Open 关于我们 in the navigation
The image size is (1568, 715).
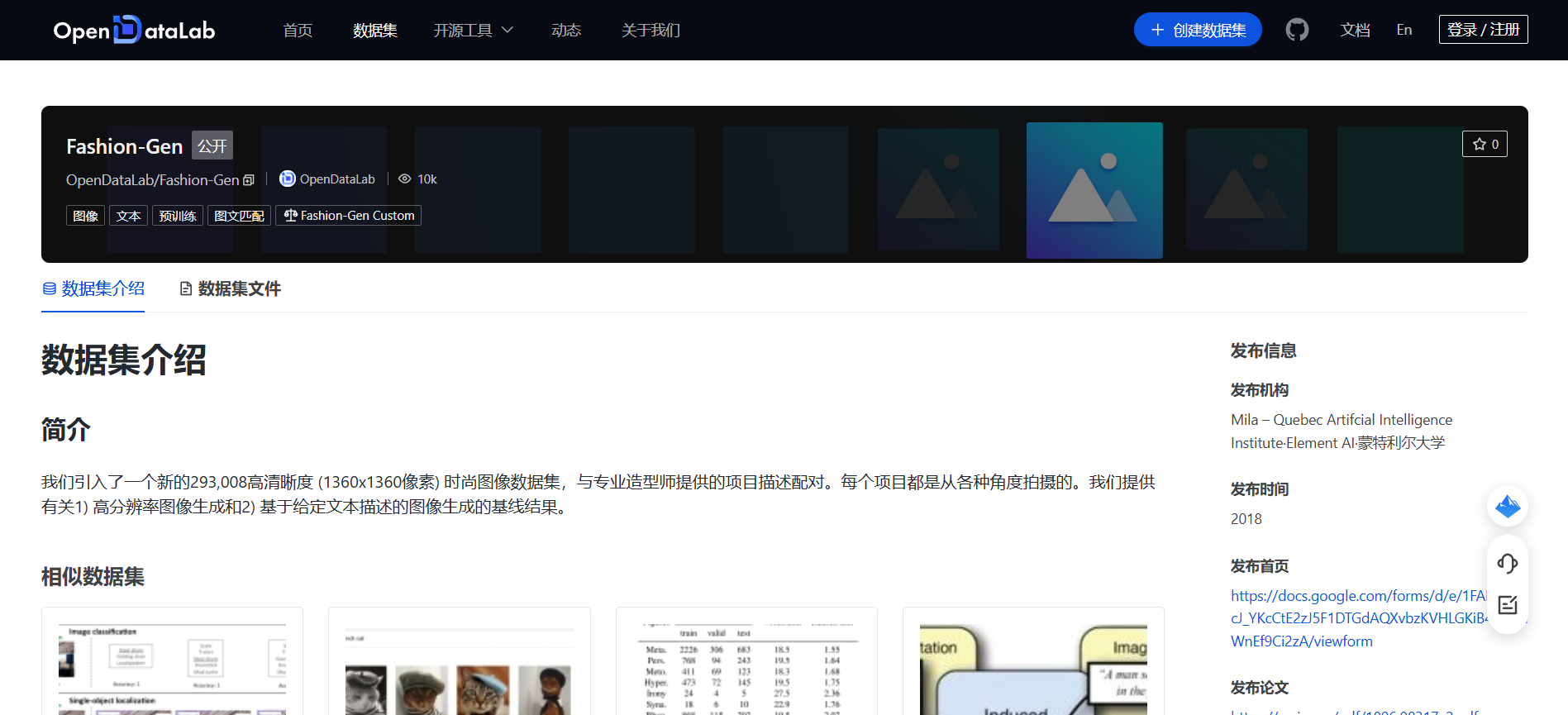[x=651, y=30]
